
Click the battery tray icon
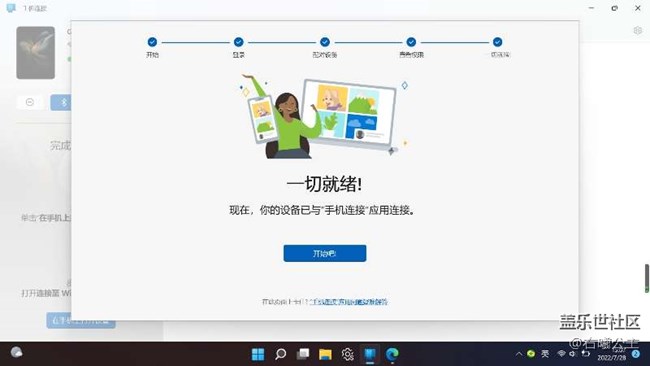coord(585,354)
